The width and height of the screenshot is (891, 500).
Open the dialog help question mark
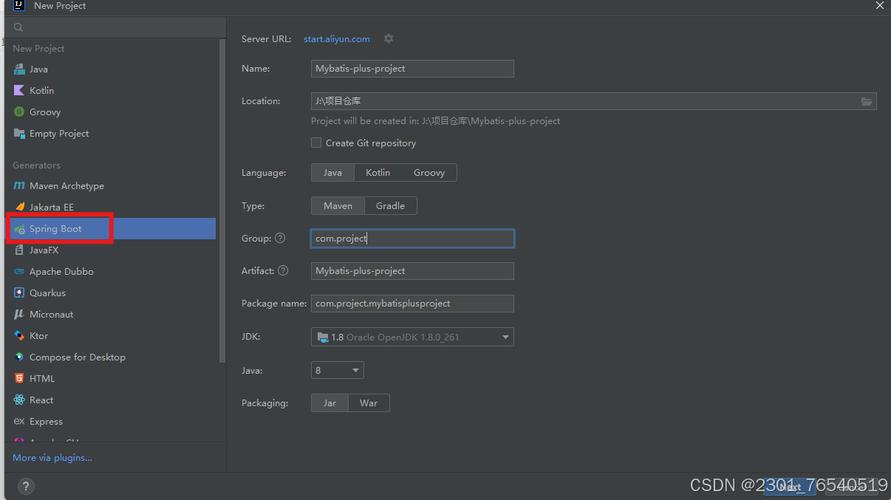pyautogui.click(x=26, y=486)
